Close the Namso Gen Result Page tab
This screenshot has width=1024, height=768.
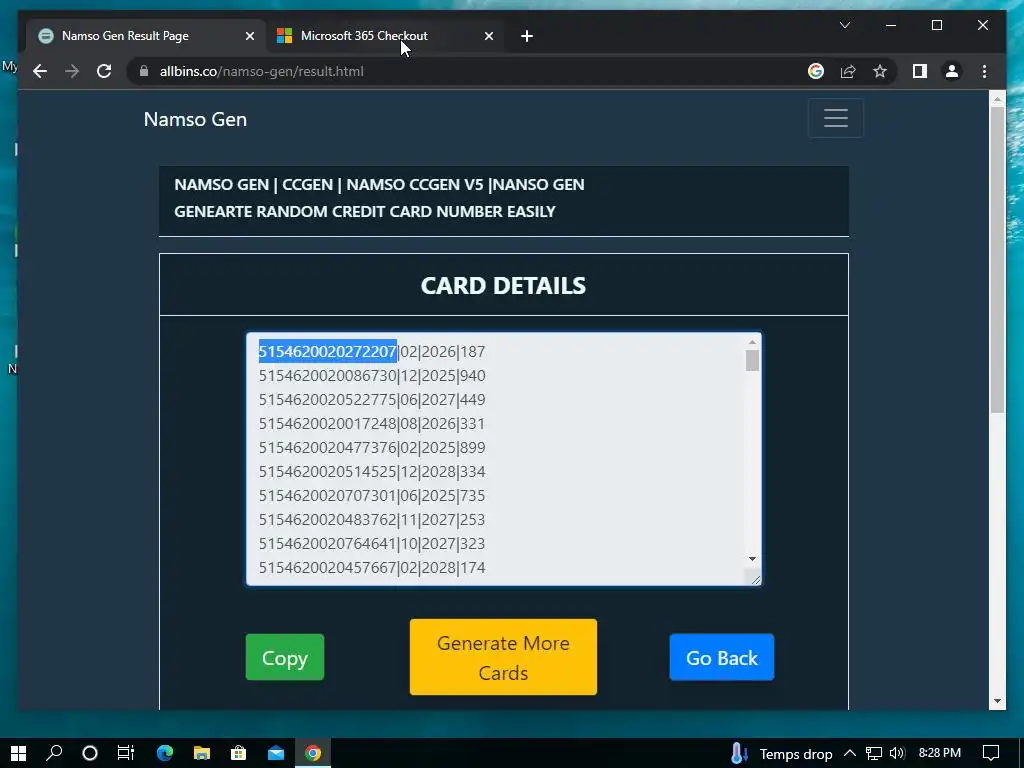click(249, 37)
